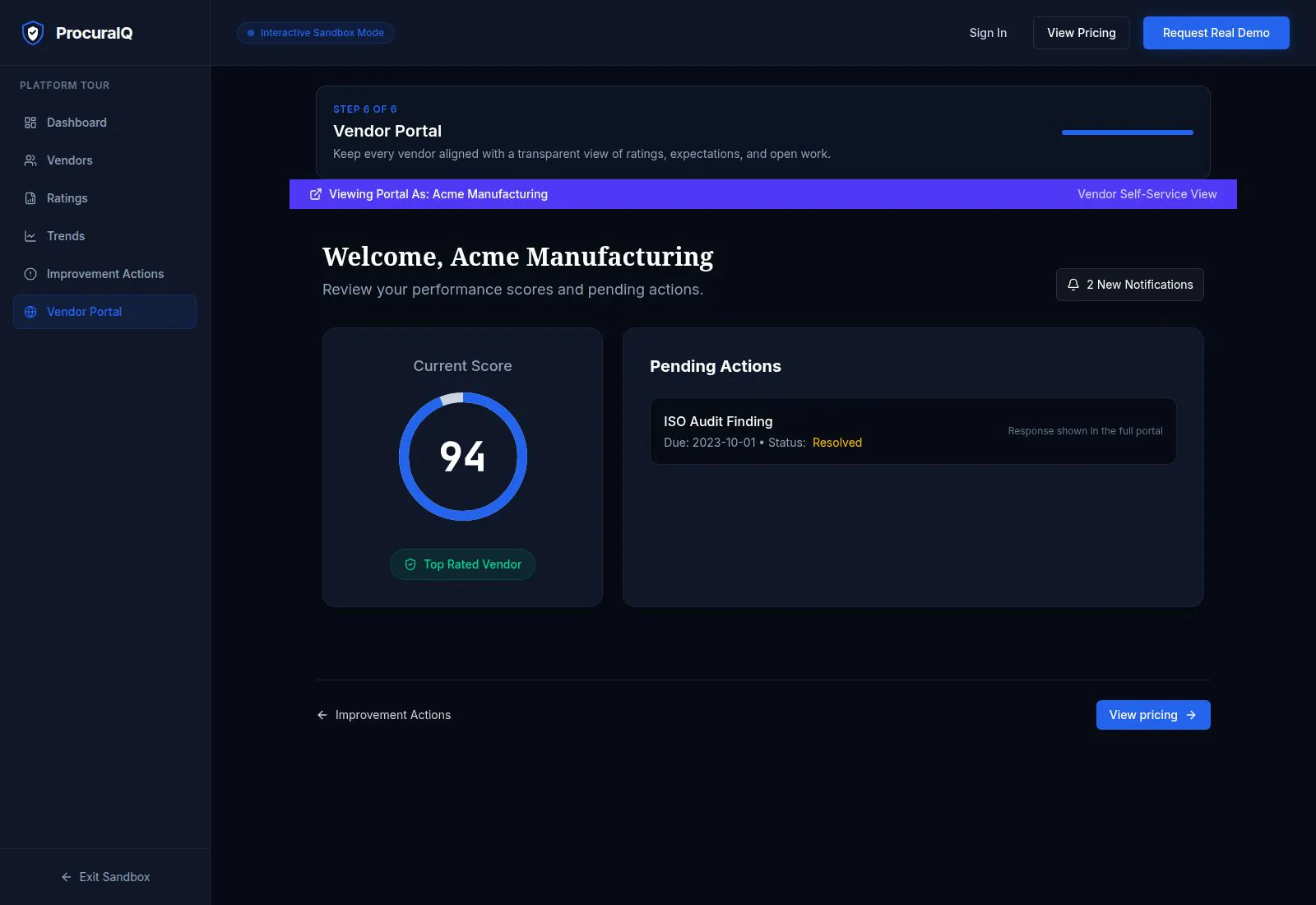The width and height of the screenshot is (1316, 905).
Task: Open Improvement Actions from sidebar
Action: 104,274
